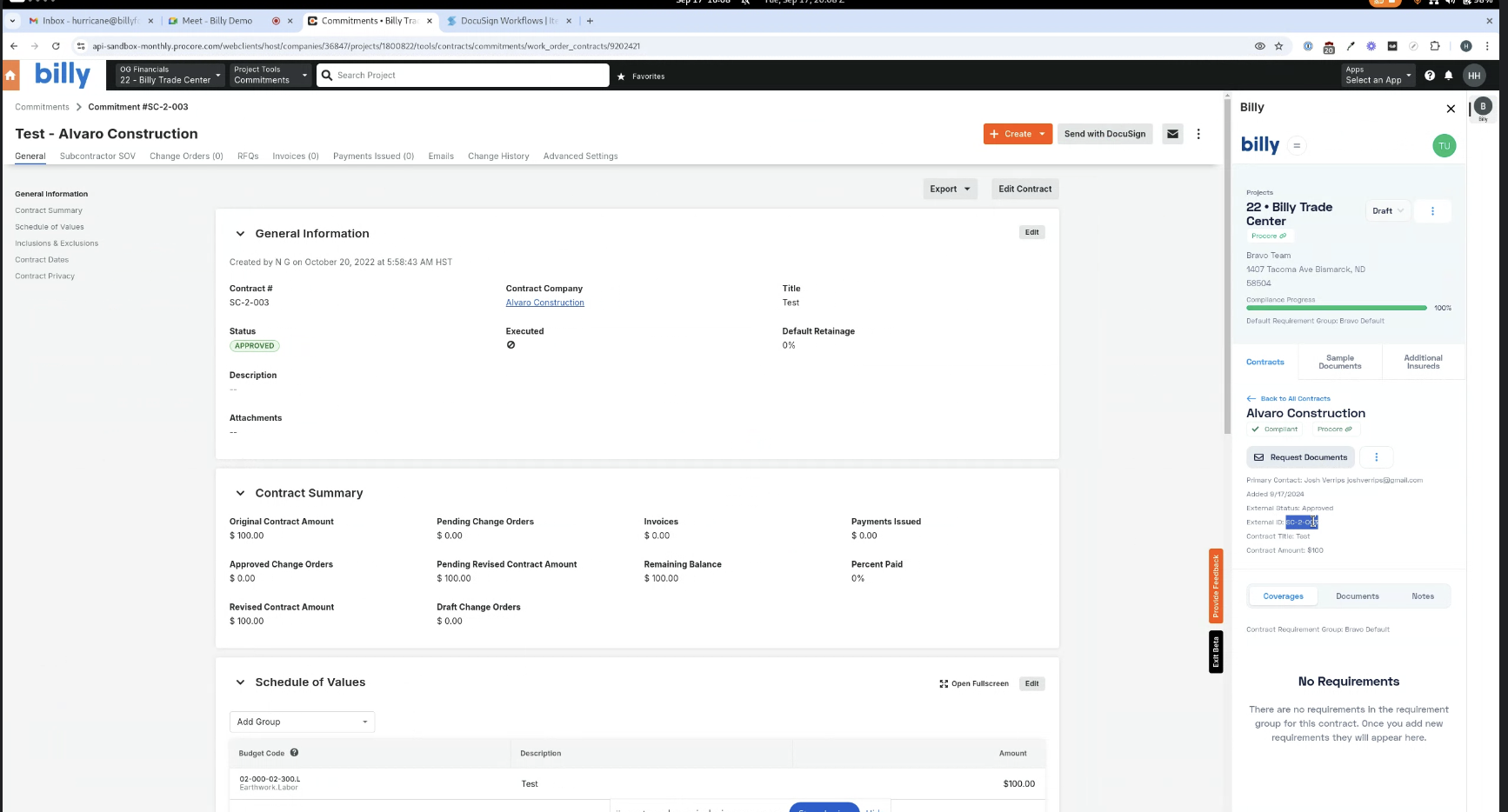Select Additional Insureds tab
Screen dimensions: 1508x812
(1423, 362)
